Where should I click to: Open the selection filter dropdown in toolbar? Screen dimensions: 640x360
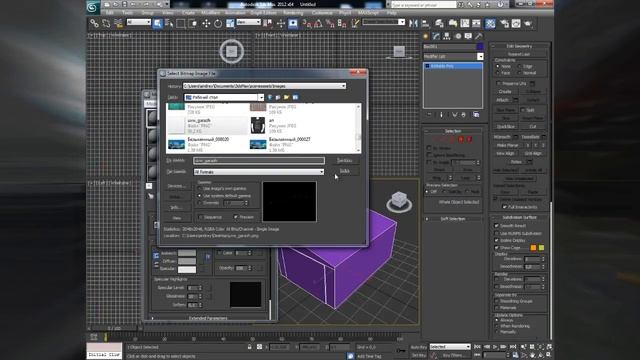(139, 22)
